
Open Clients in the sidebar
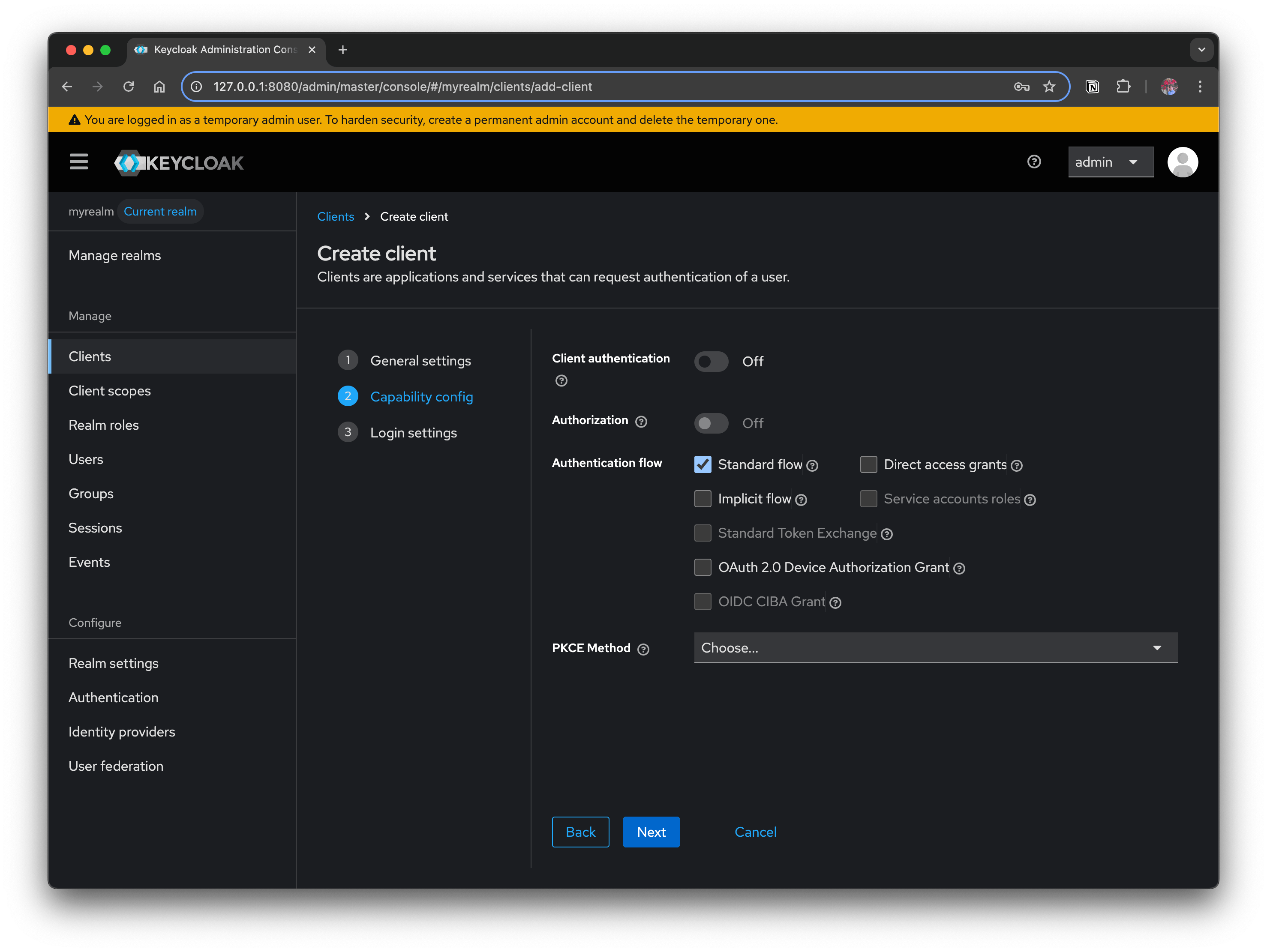pyautogui.click(x=172, y=356)
